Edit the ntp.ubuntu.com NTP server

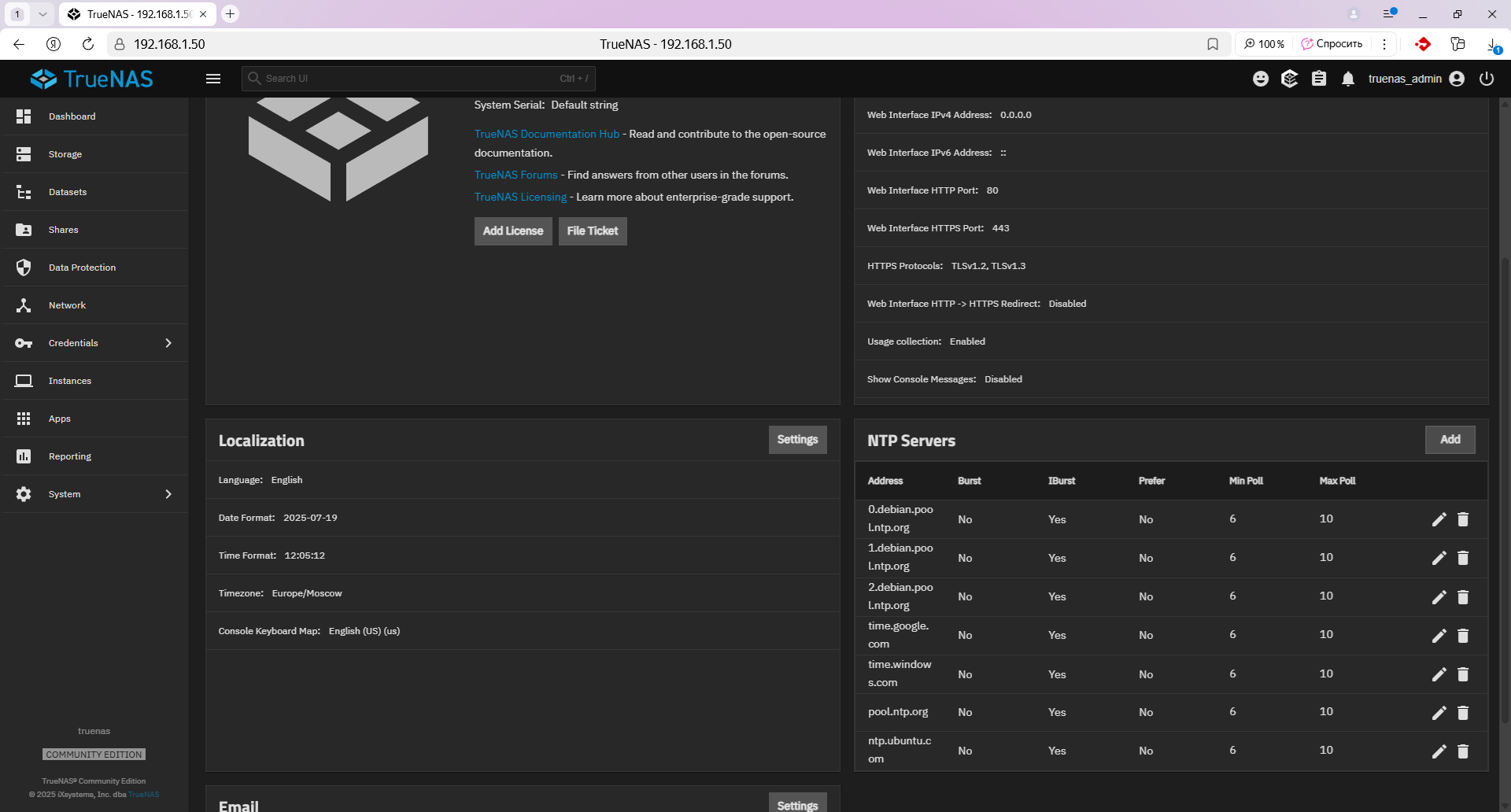[x=1439, y=751]
